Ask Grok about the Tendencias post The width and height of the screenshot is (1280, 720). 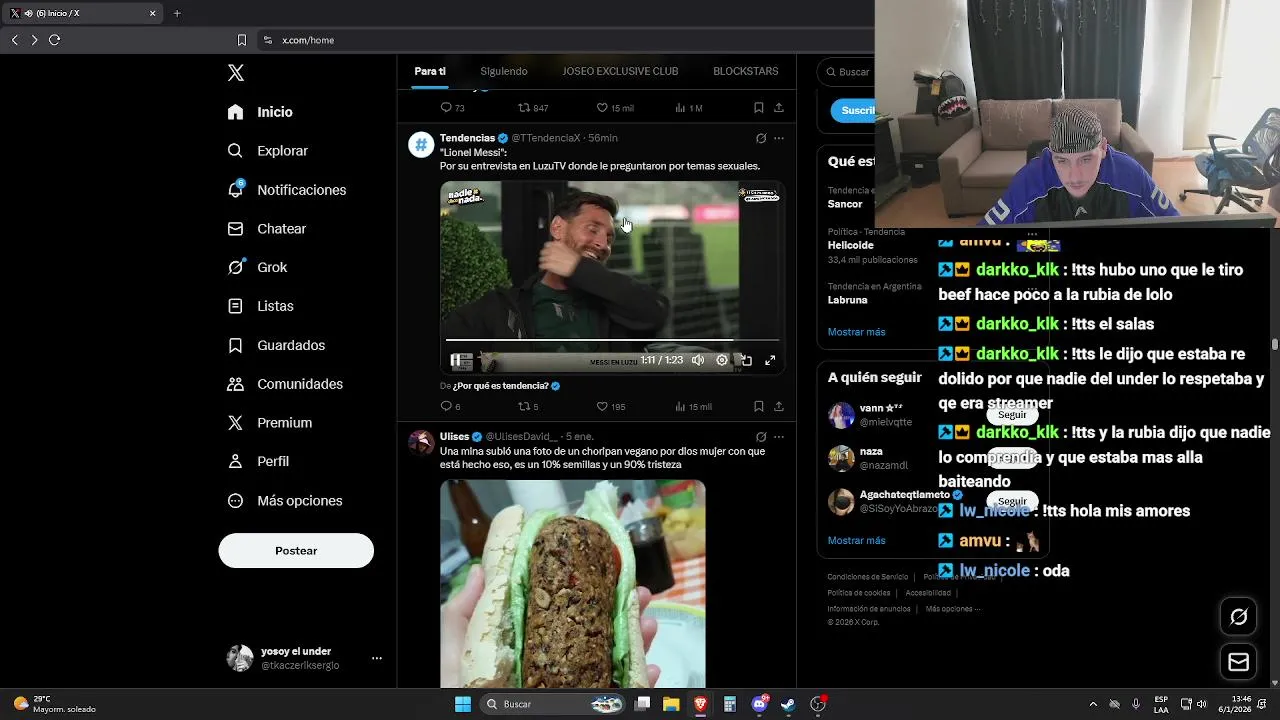[761, 138]
